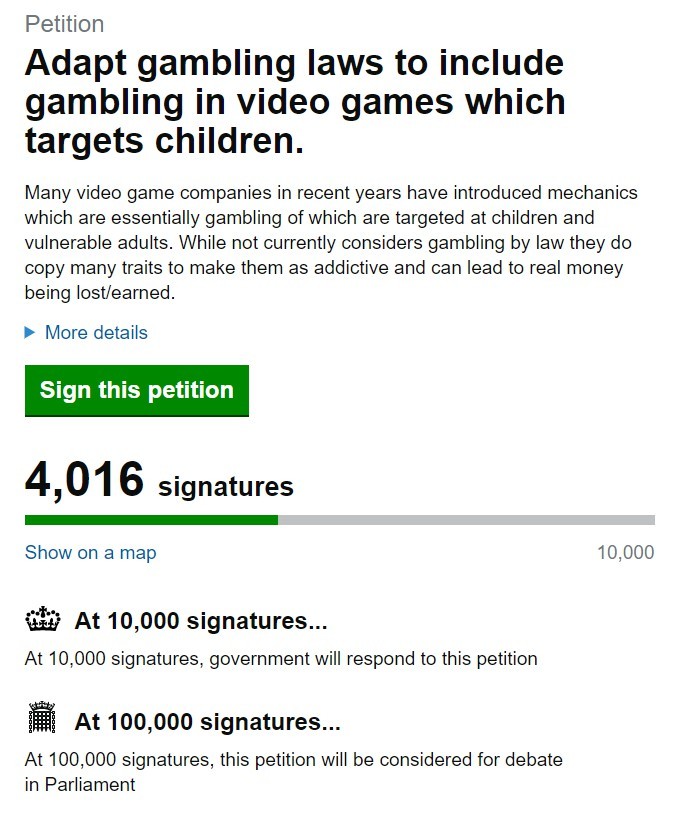Click the grey unfilled part of progress bar
This screenshot has height=815, width=674.
tap(467, 520)
